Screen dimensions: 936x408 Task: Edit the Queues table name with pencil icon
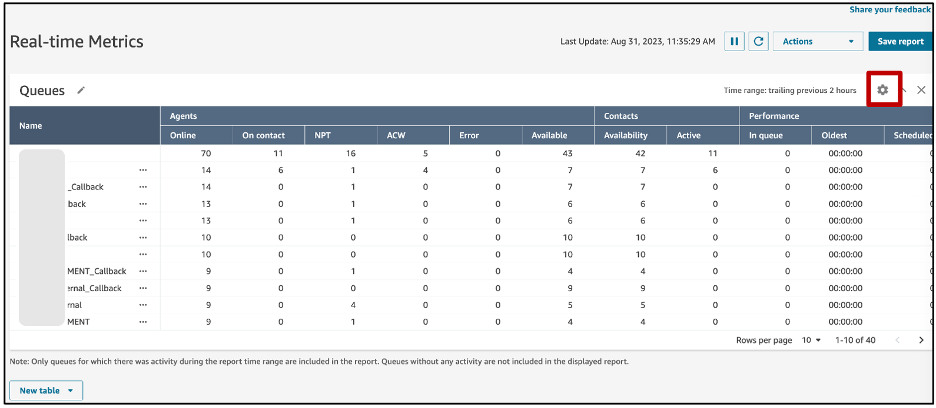pos(81,90)
